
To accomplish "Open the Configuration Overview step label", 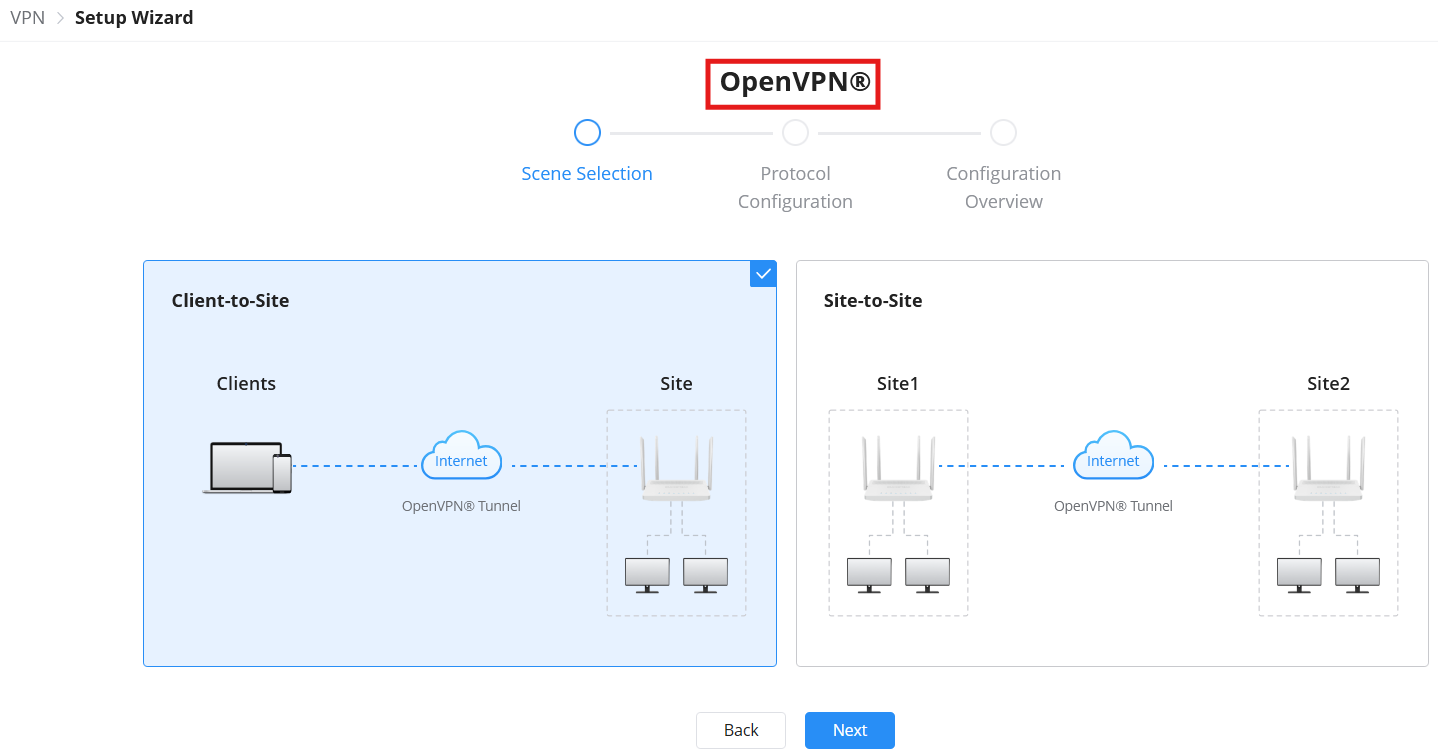I will pyautogui.click(x=1004, y=187).
